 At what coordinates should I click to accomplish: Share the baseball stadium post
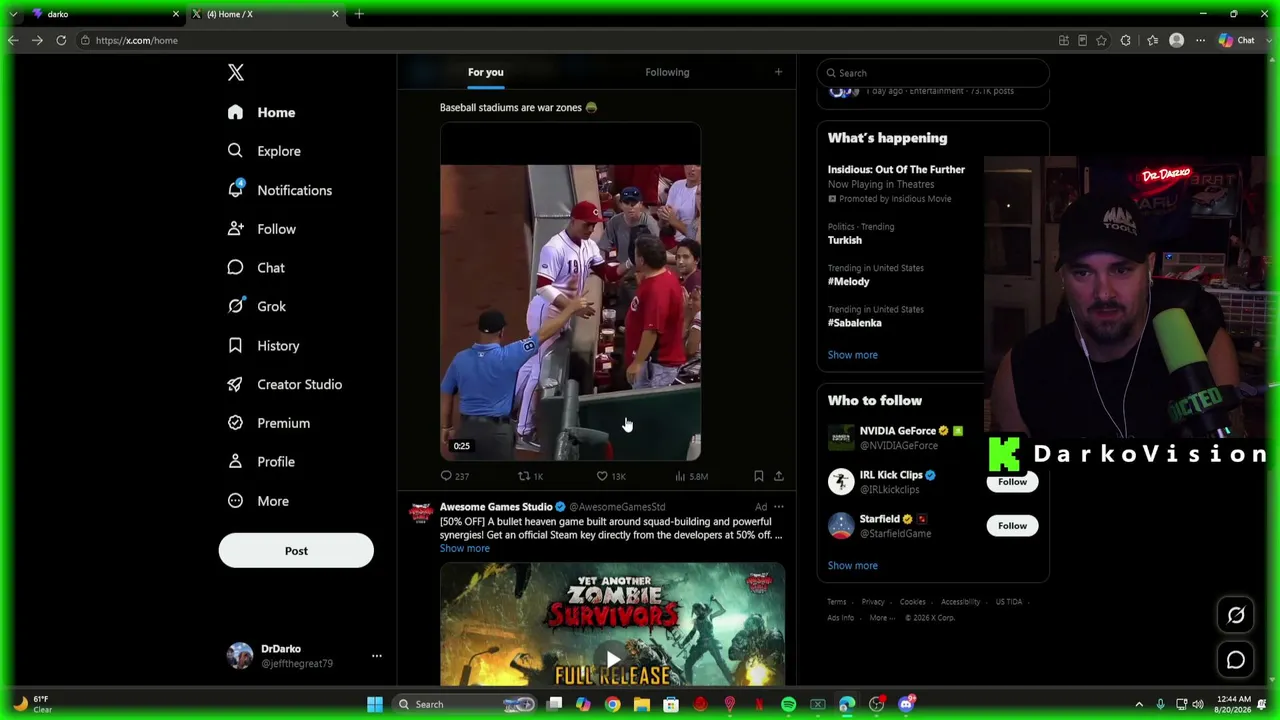pyautogui.click(x=779, y=476)
